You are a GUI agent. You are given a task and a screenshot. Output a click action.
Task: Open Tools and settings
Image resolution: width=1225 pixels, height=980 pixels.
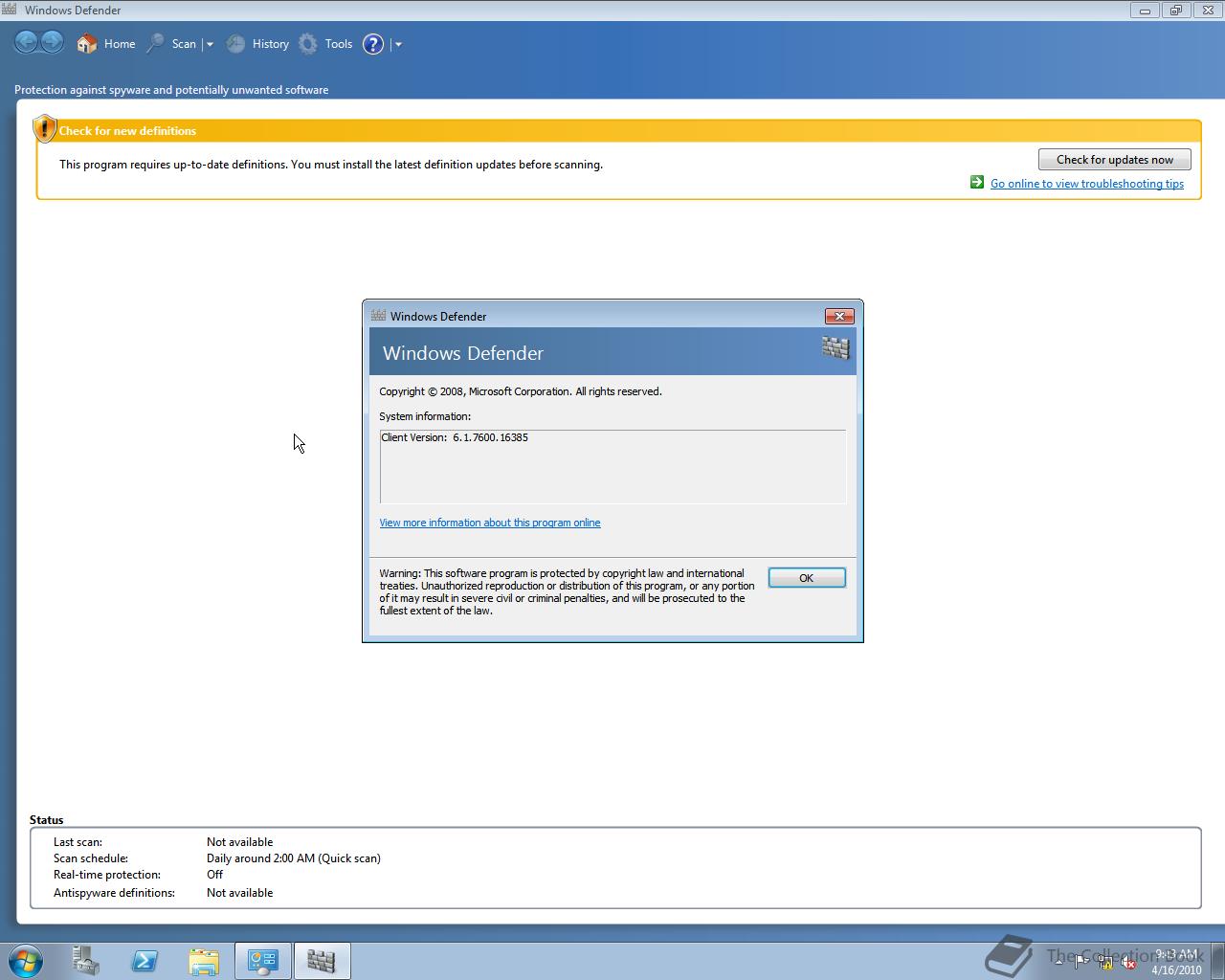[325, 43]
